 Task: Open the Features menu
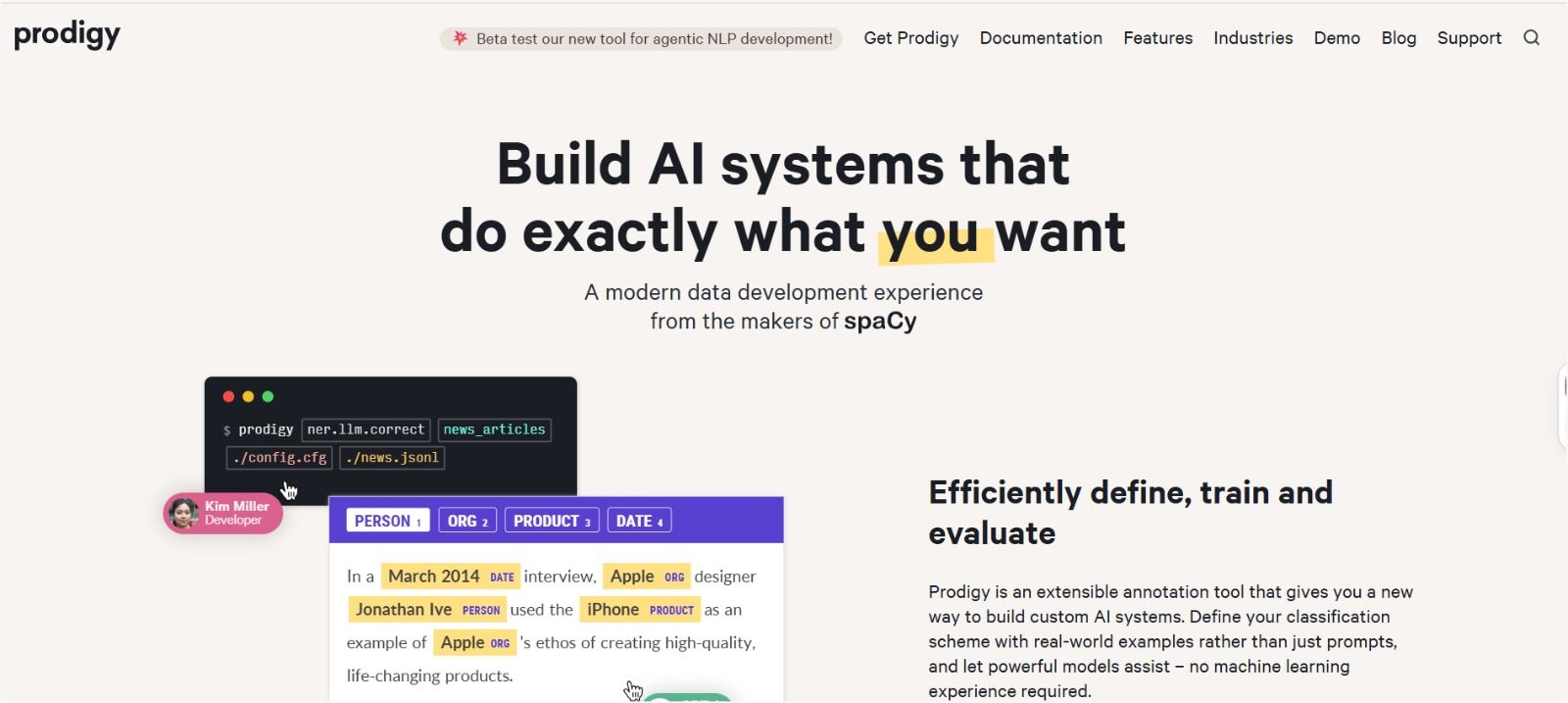point(1158,38)
